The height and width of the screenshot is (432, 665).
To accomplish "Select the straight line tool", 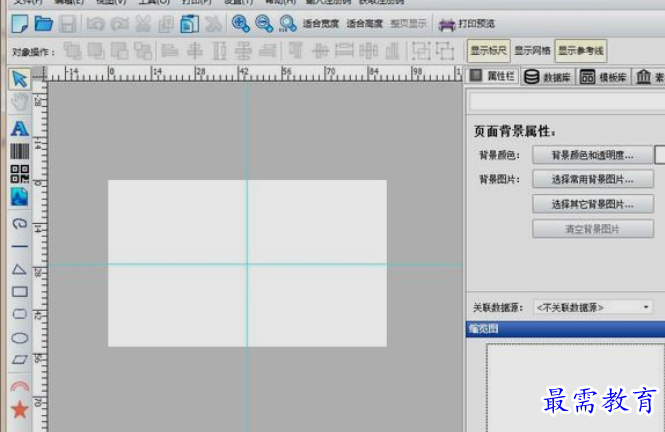I will click(20, 246).
